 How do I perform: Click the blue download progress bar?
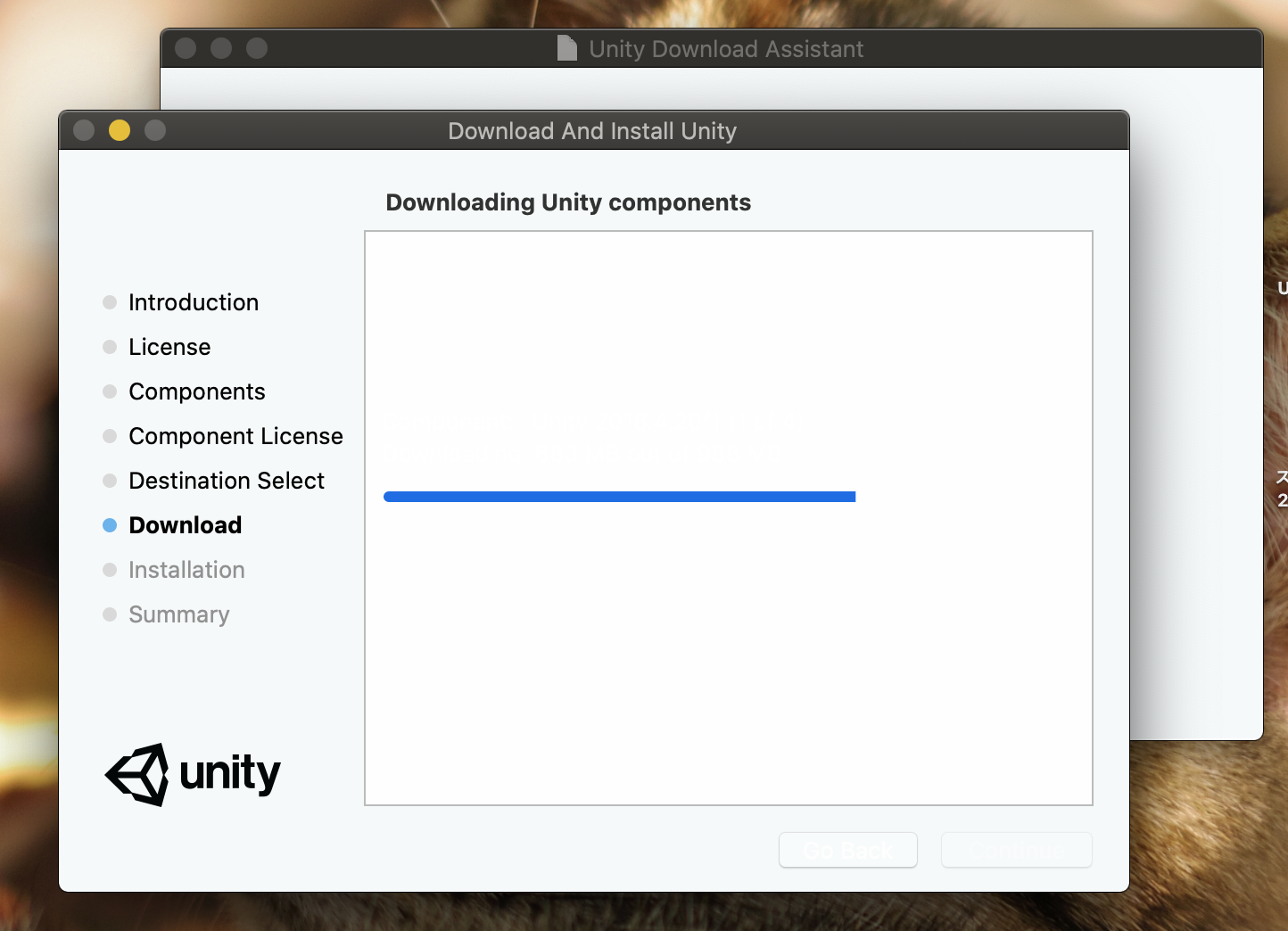tap(620, 497)
